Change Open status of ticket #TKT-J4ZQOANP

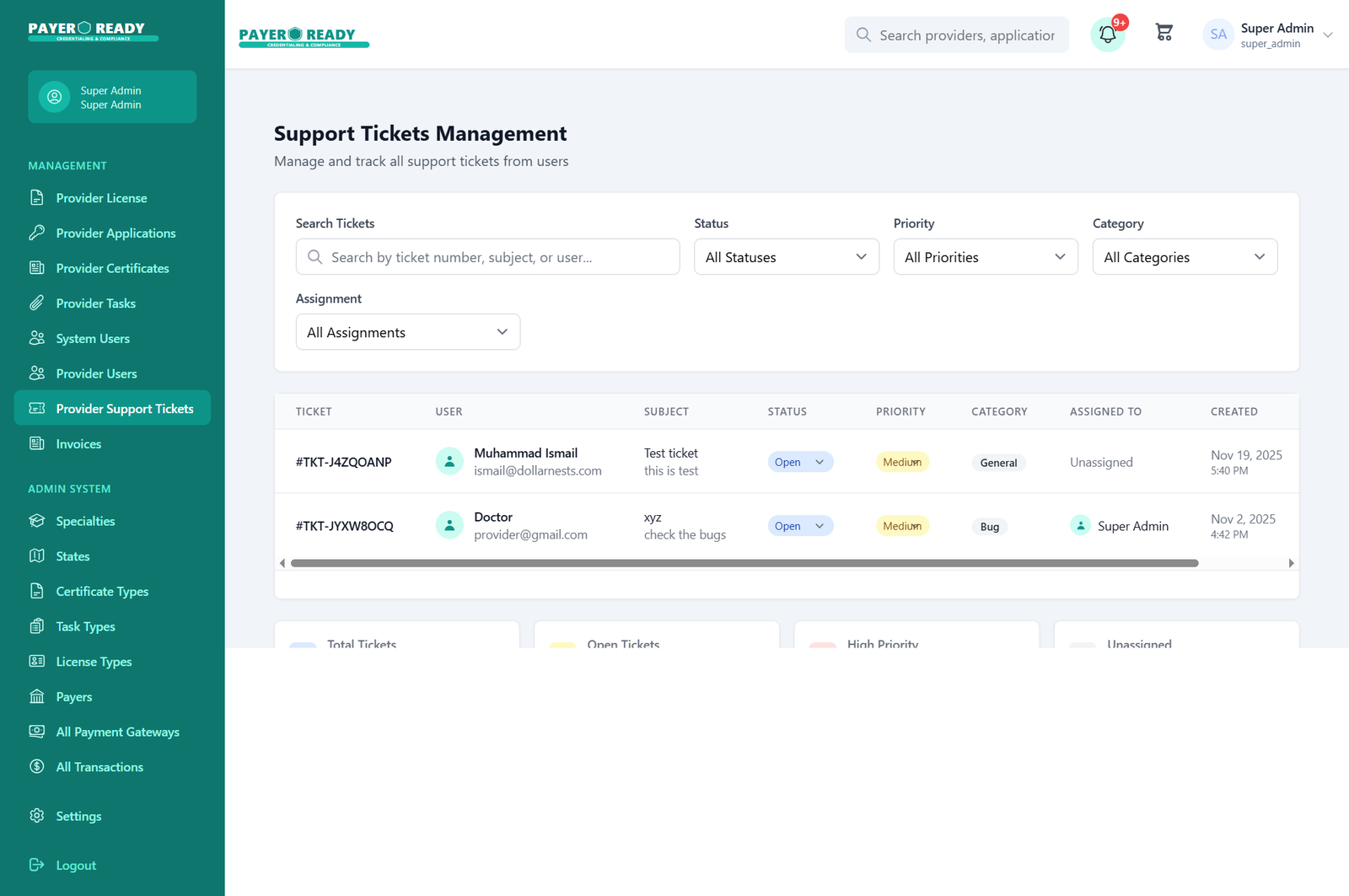click(x=799, y=462)
